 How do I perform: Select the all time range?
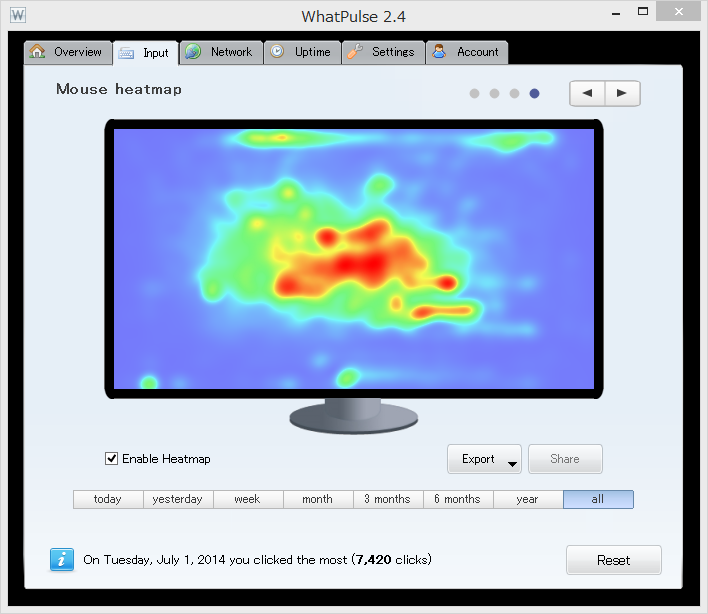tap(598, 499)
